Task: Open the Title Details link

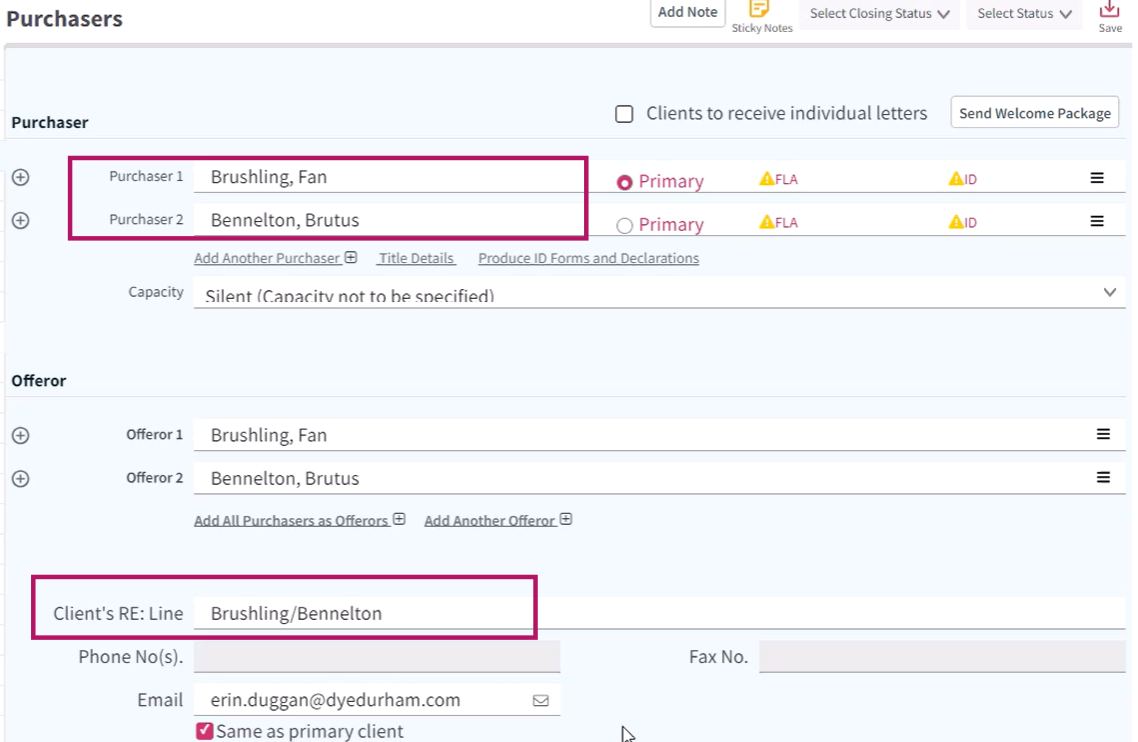Action: point(417,258)
